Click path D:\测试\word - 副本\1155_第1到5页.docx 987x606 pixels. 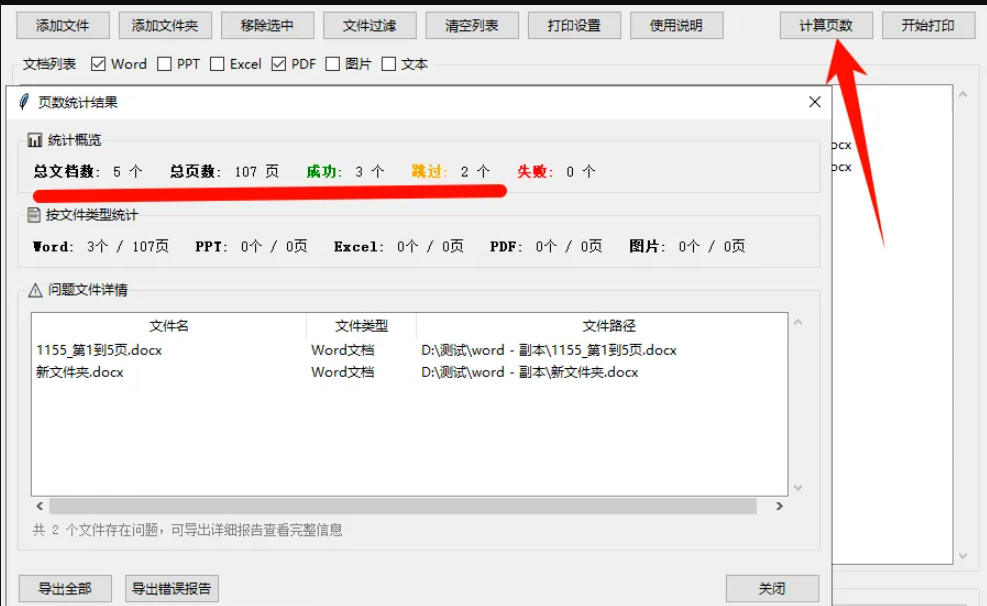pos(549,351)
